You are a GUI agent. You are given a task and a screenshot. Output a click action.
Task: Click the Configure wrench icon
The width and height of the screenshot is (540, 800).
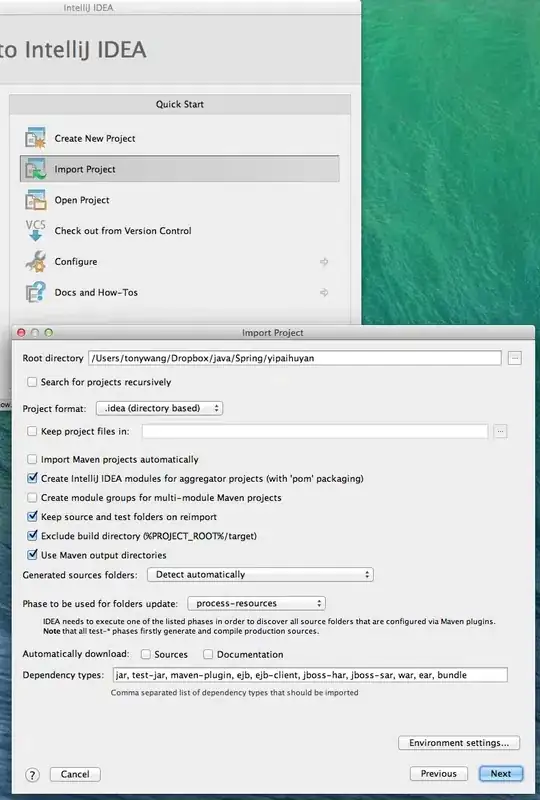[35, 261]
